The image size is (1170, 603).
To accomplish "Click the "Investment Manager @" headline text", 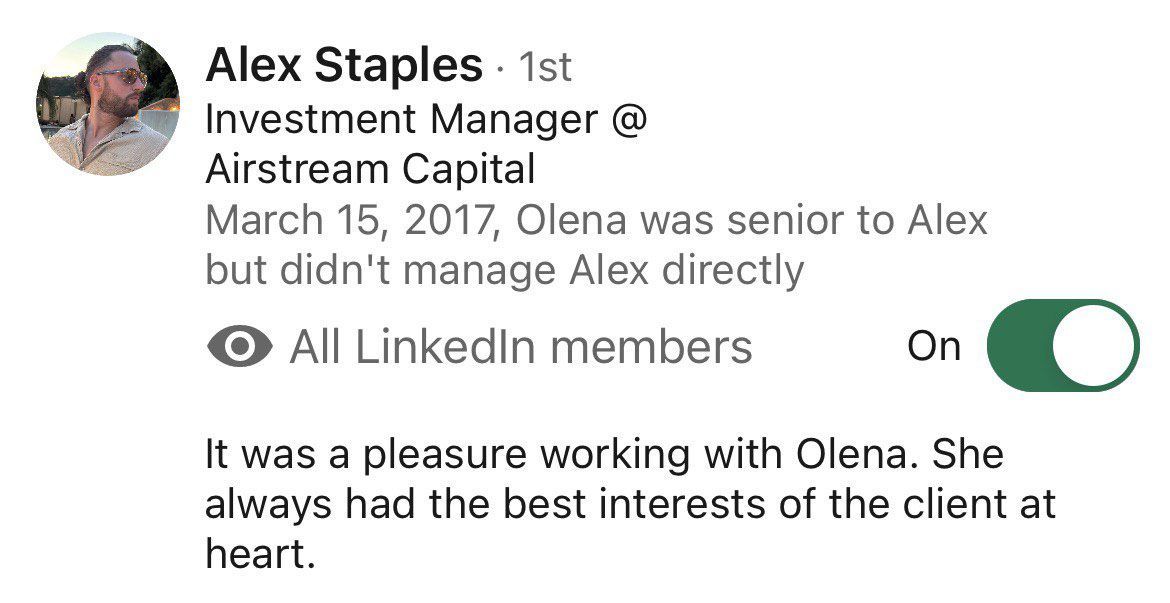I will pos(427,120).
